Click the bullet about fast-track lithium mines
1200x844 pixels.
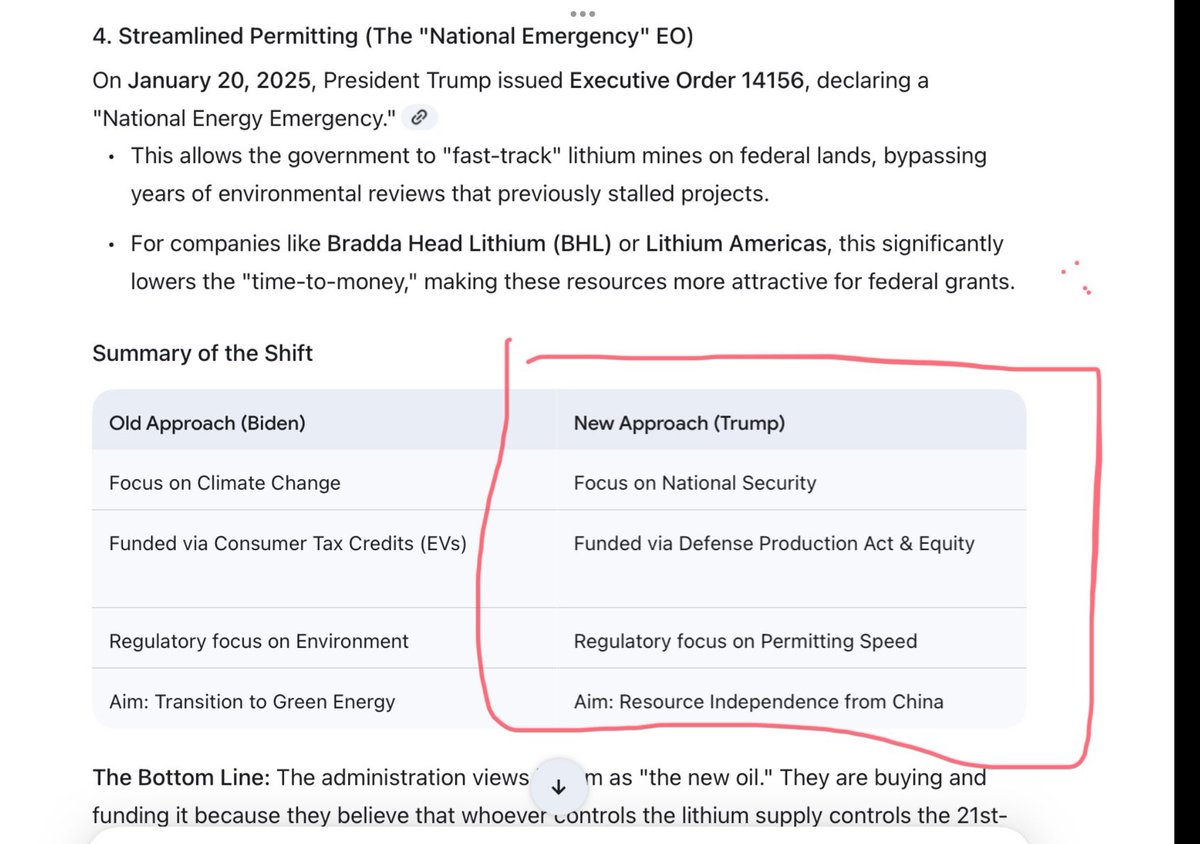[x=559, y=175]
